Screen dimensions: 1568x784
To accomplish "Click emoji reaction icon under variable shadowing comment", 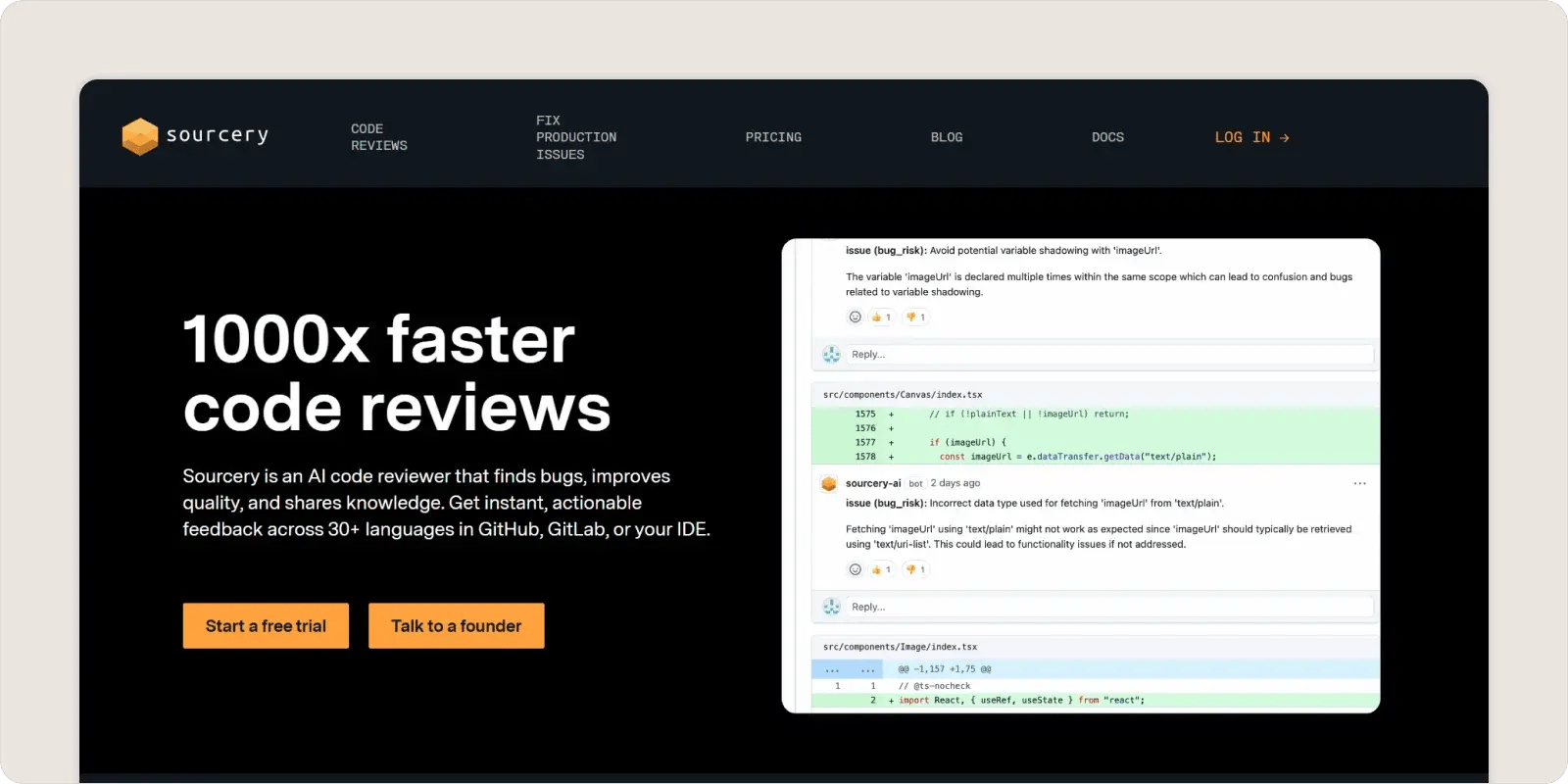I will [x=855, y=317].
